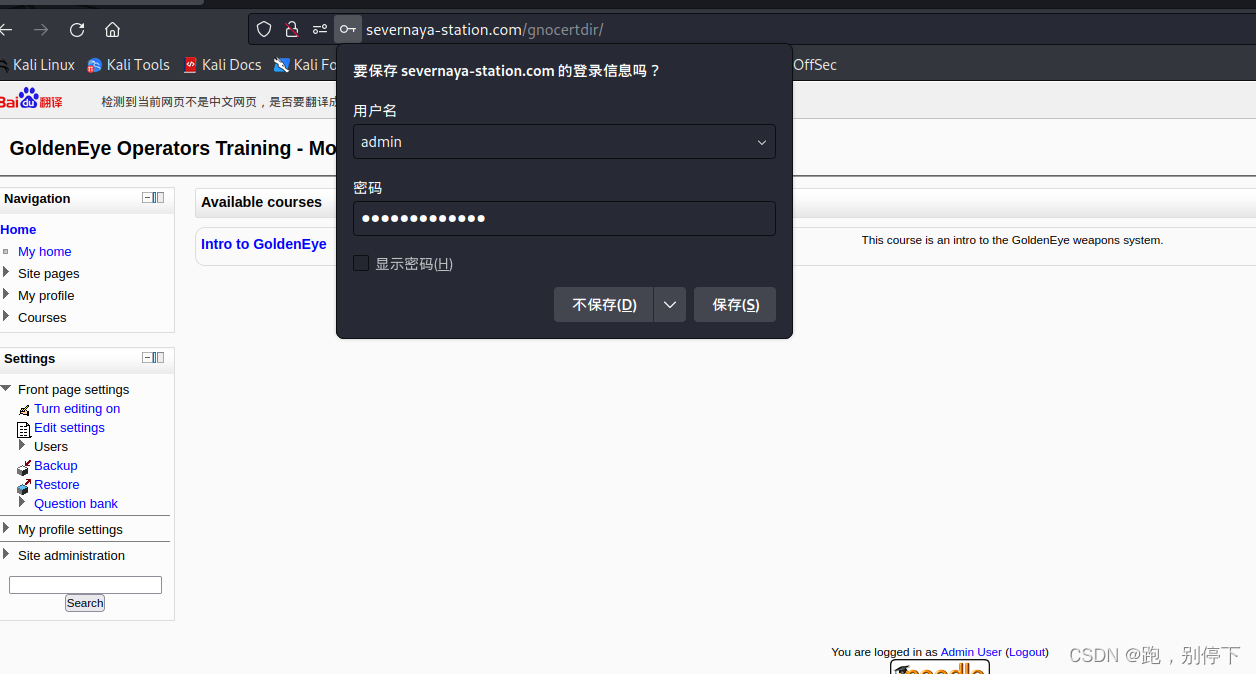The height and width of the screenshot is (674, 1256).
Task: Hide the Navigation block
Action: [x=147, y=198]
